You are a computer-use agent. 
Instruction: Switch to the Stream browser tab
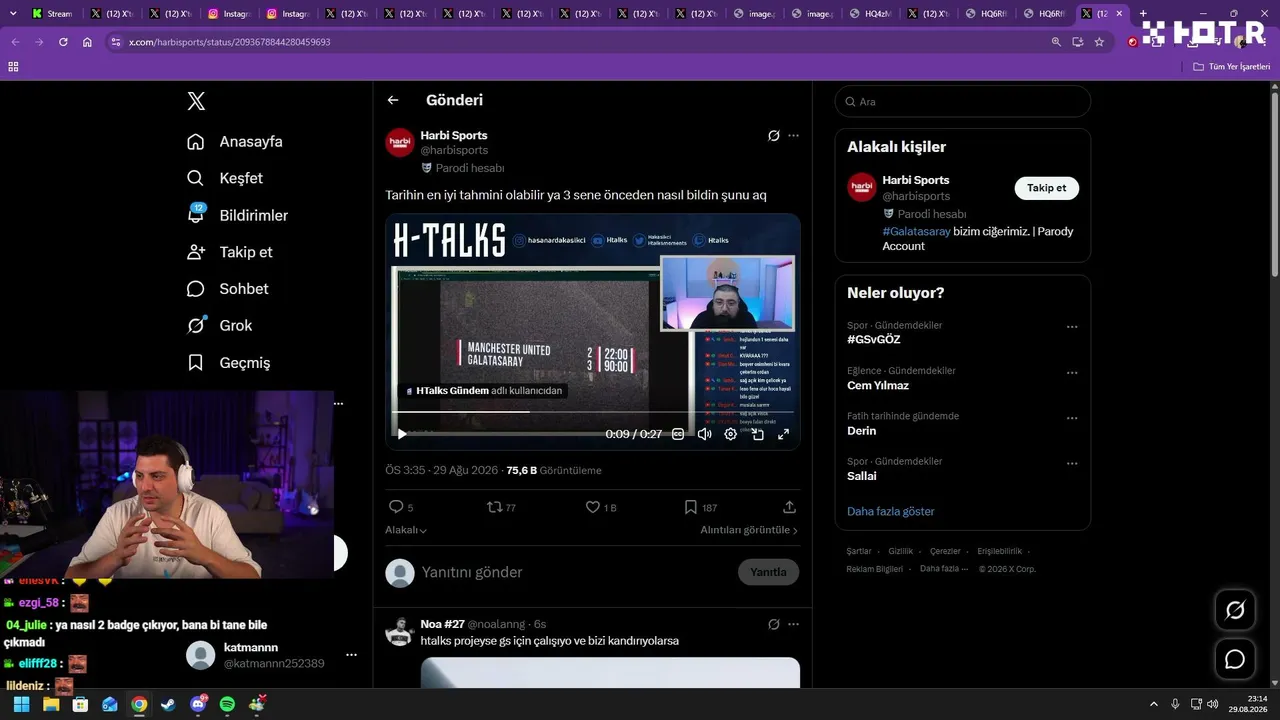click(x=52, y=14)
